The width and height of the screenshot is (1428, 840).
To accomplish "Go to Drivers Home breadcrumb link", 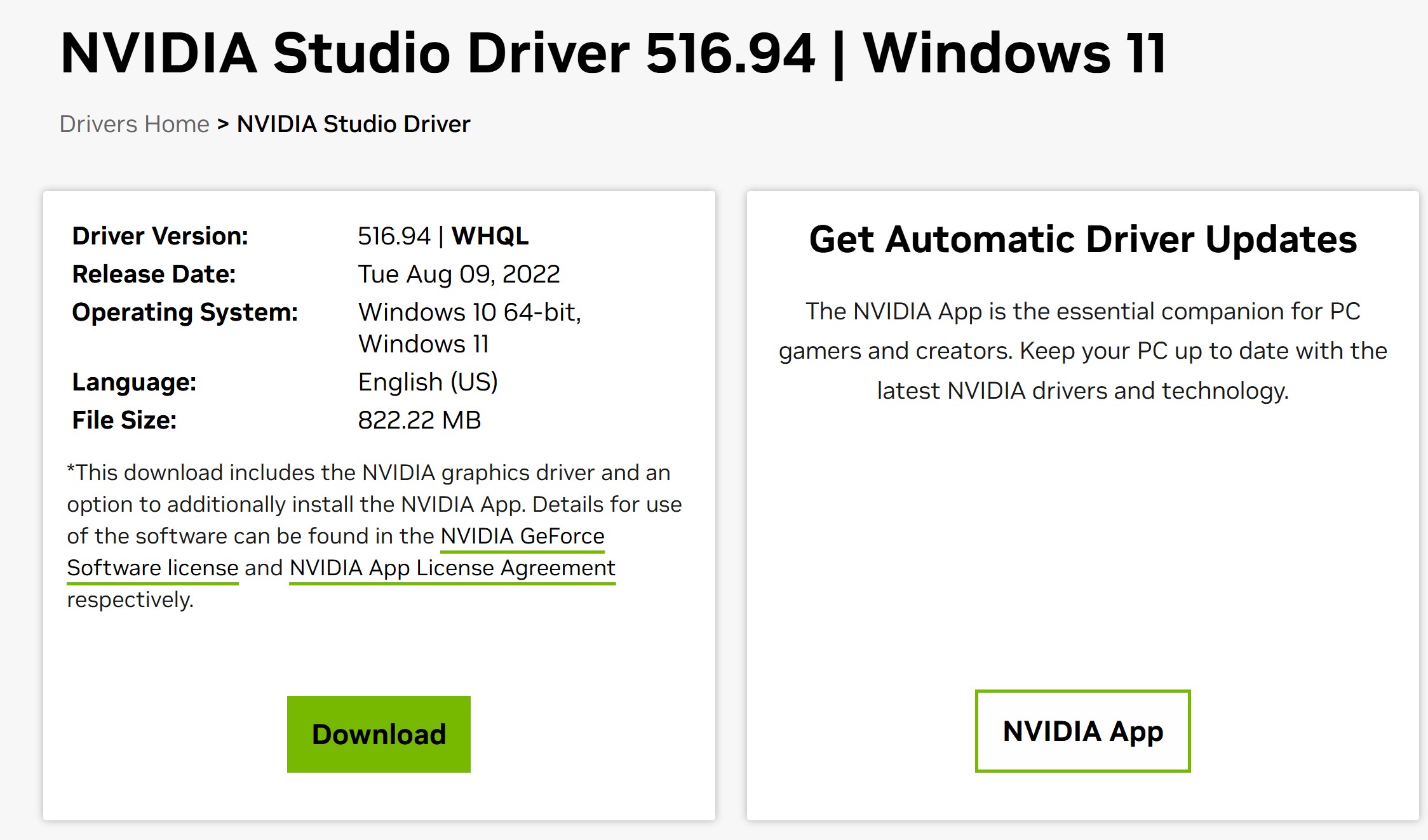I will 134,124.
